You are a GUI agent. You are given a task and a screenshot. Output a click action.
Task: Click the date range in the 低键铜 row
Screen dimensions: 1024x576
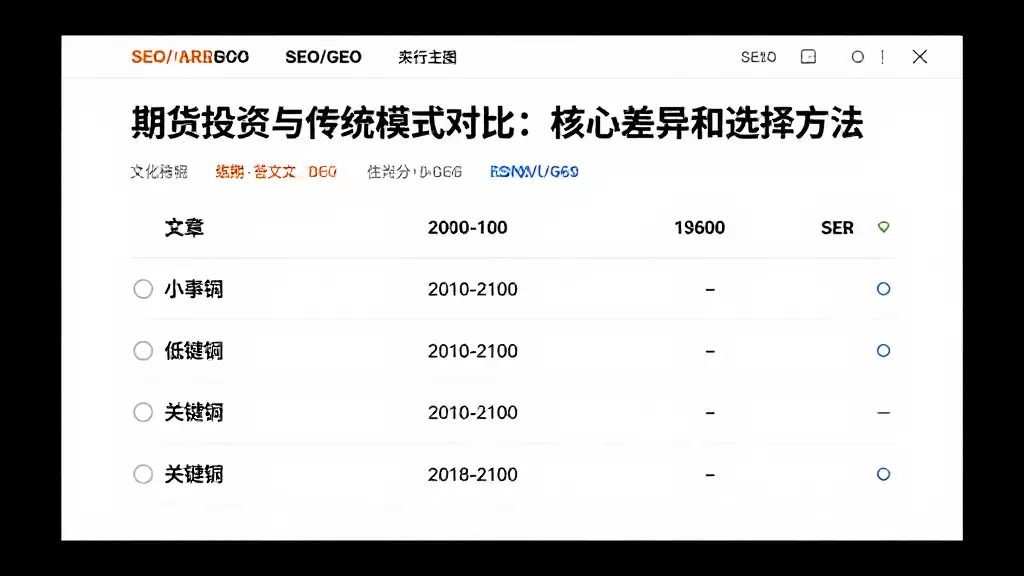pyautogui.click(x=473, y=351)
